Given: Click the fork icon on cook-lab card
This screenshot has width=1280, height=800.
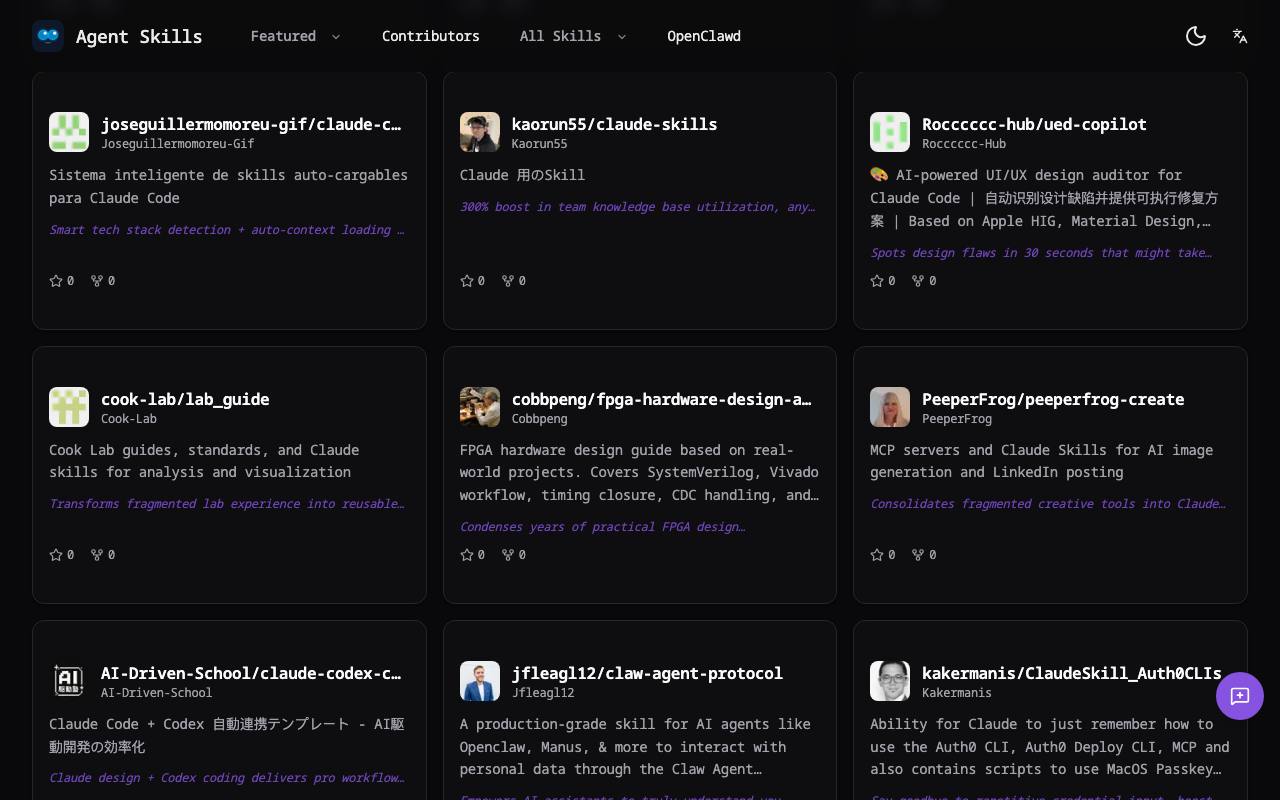Looking at the screenshot, I should click(x=97, y=555).
